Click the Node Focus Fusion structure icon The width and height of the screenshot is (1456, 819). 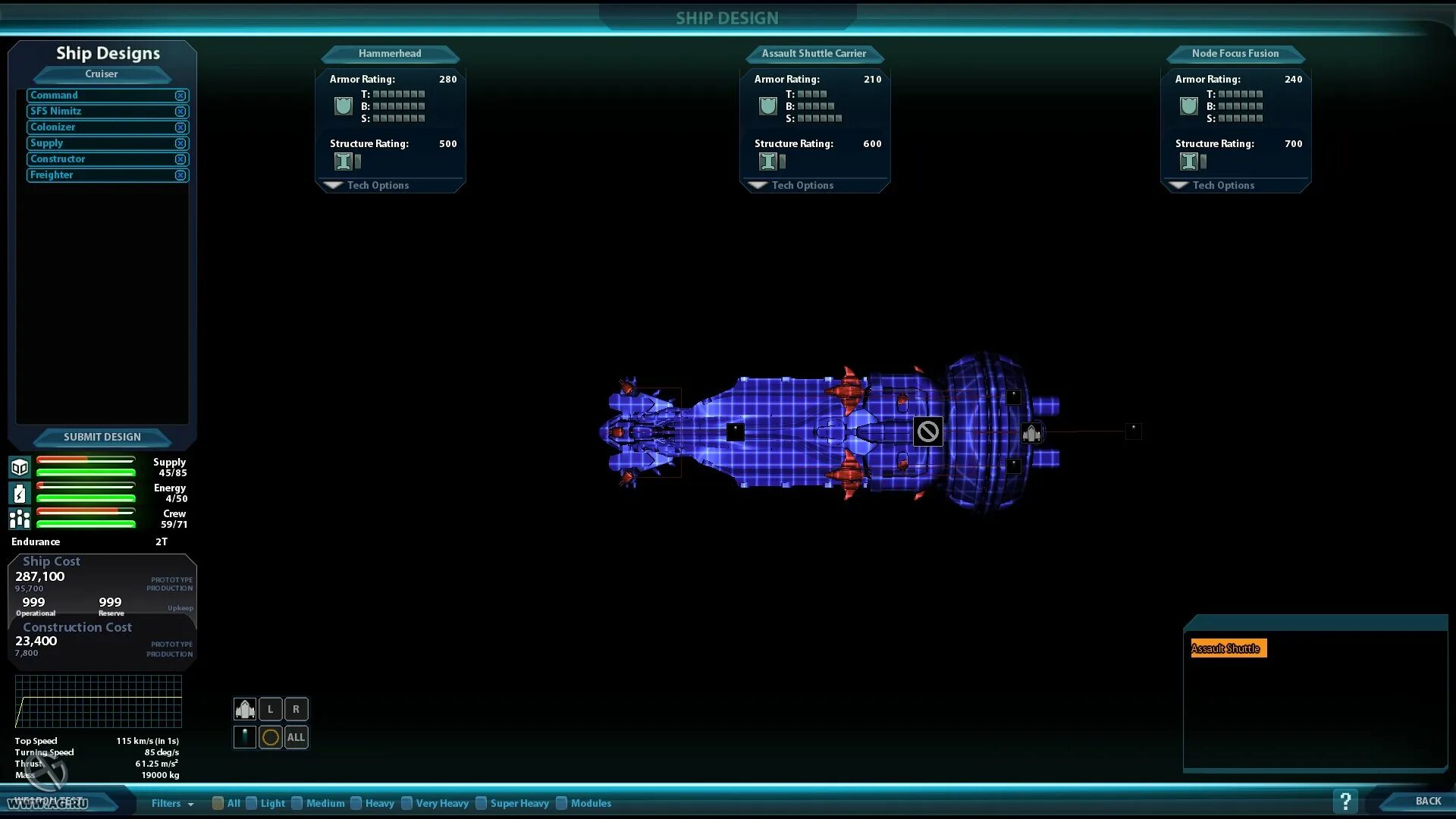pos(1189,162)
